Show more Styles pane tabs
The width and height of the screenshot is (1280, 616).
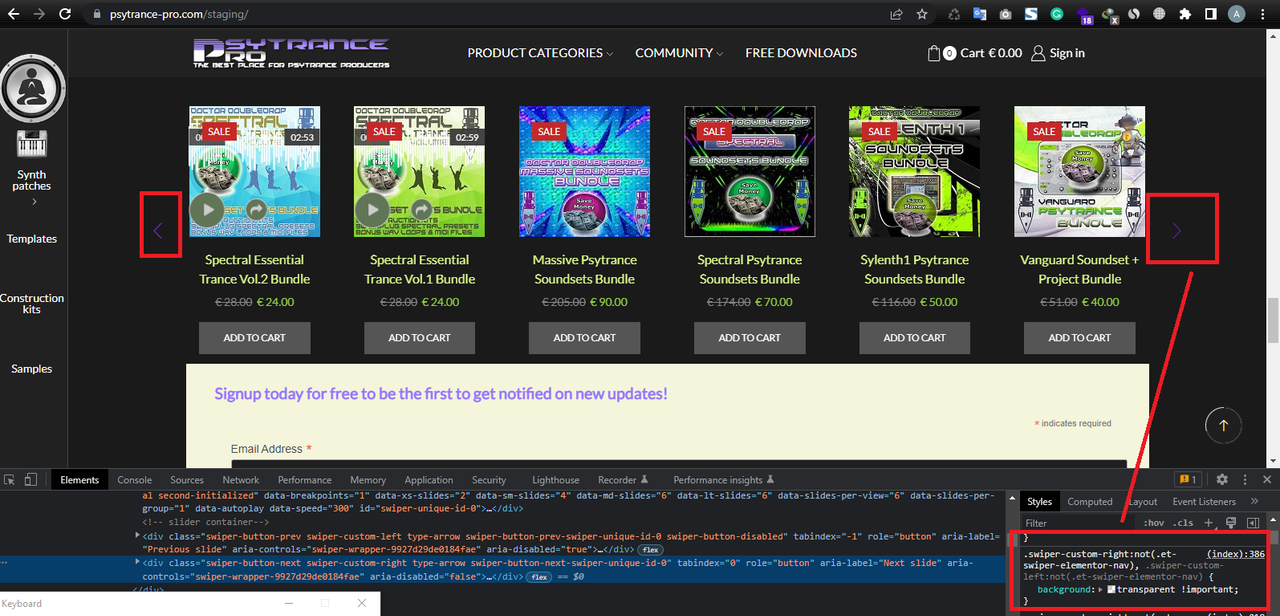(1254, 502)
